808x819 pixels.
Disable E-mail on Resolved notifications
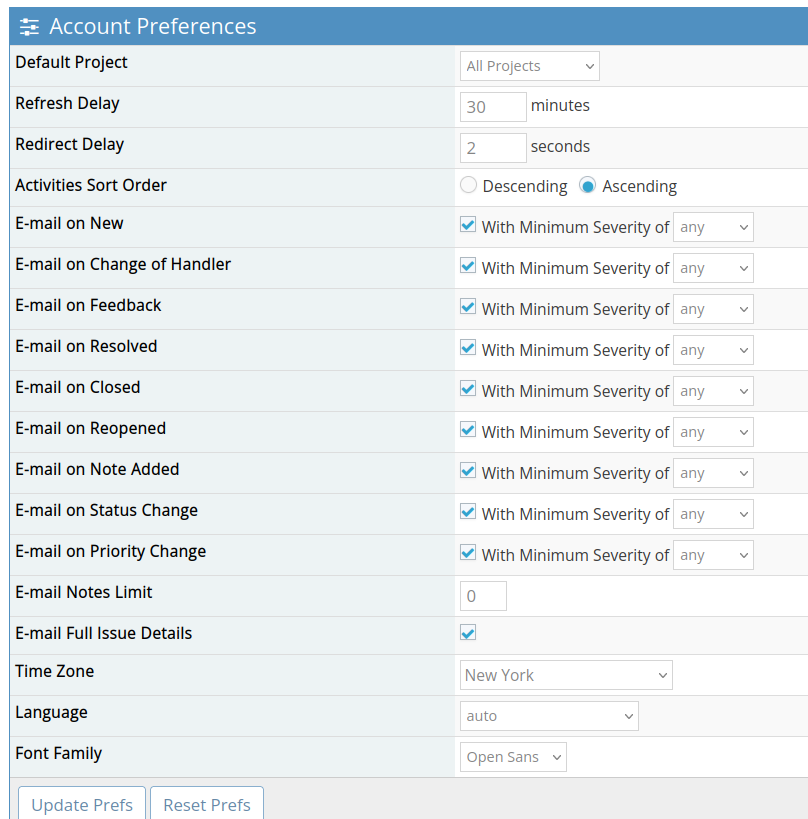click(x=467, y=348)
